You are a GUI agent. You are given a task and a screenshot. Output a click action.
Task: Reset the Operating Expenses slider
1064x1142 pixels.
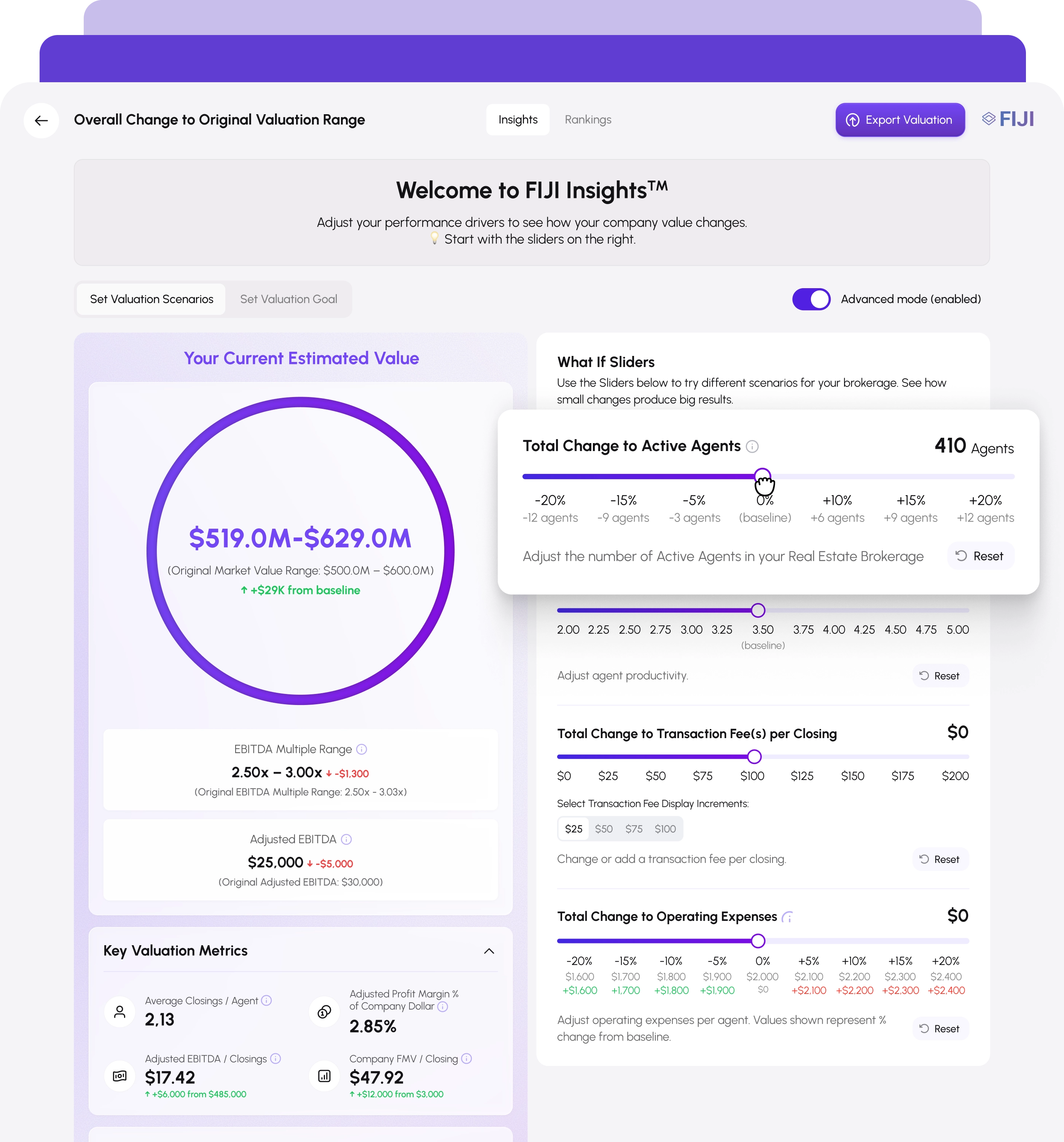(941, 1029)
